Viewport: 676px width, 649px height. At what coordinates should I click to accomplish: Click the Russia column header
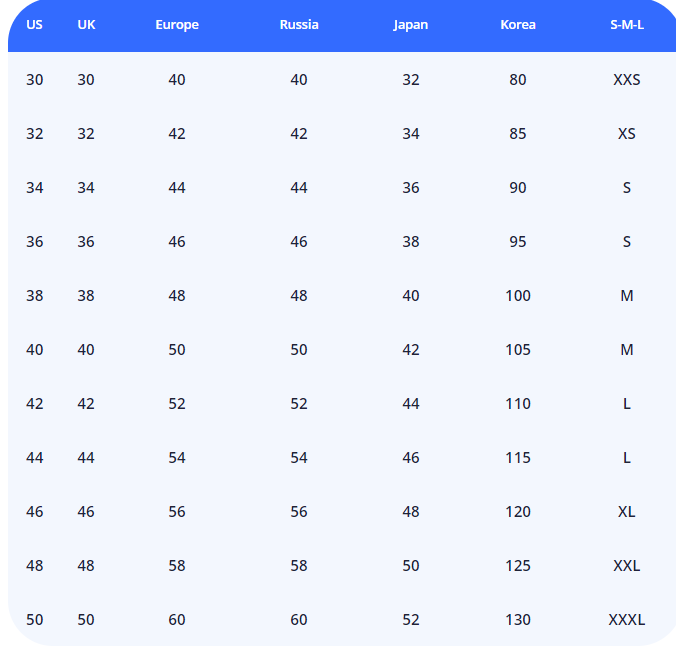(x=299, y=25)
